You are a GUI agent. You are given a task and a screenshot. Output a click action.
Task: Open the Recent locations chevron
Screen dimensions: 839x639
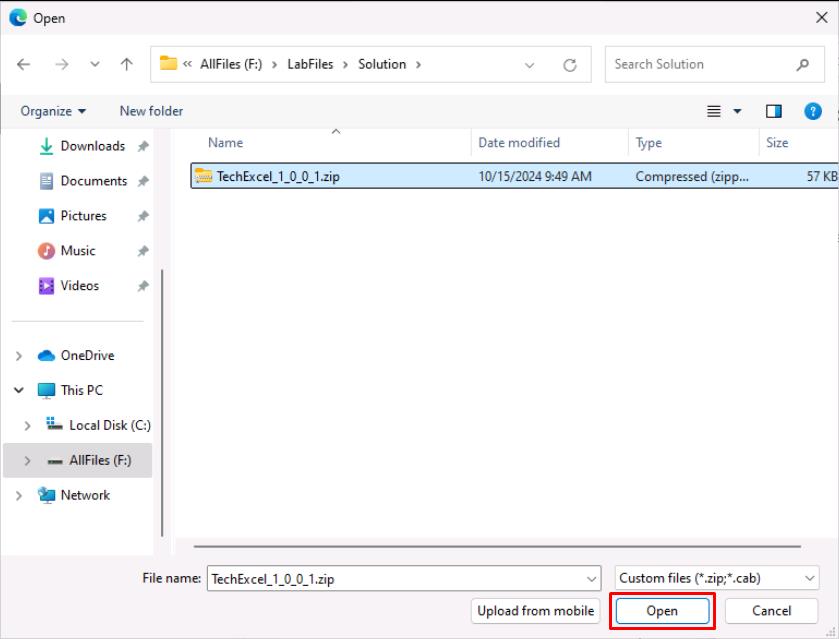(x=95, y=65)
